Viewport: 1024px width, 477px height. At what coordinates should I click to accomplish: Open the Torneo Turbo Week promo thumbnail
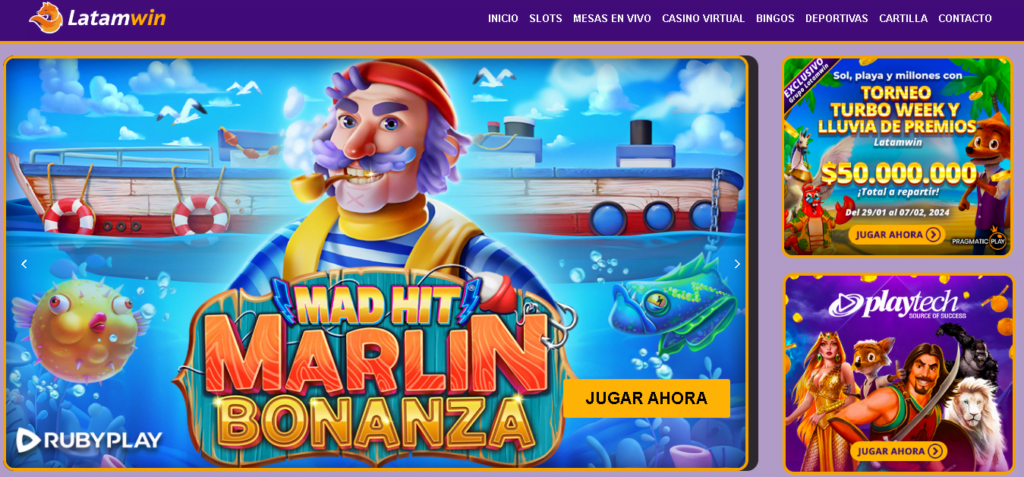(898, 157)
